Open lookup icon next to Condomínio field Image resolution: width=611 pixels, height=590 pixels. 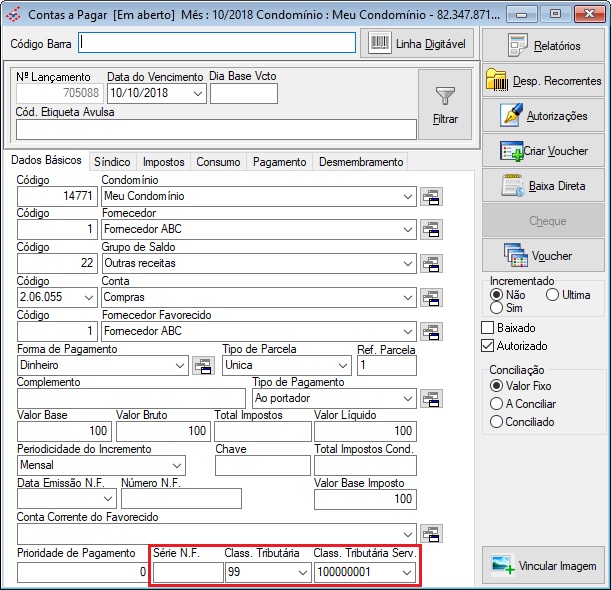pos(432,197)
